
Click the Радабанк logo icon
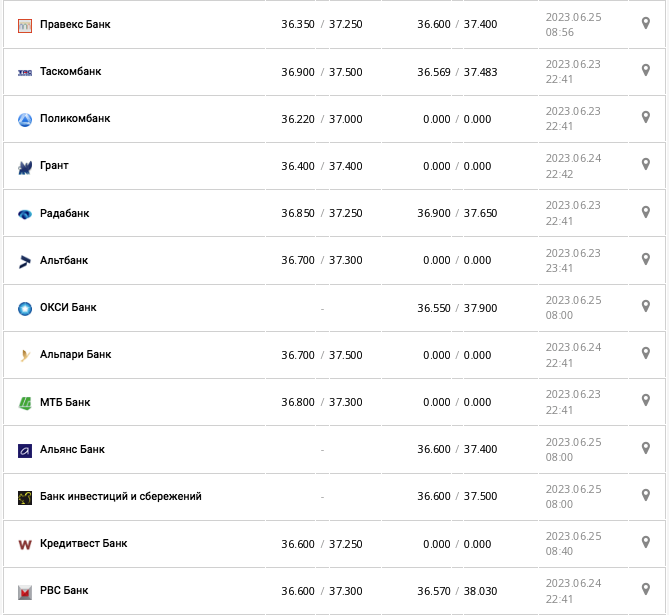[x=26, y=214]
